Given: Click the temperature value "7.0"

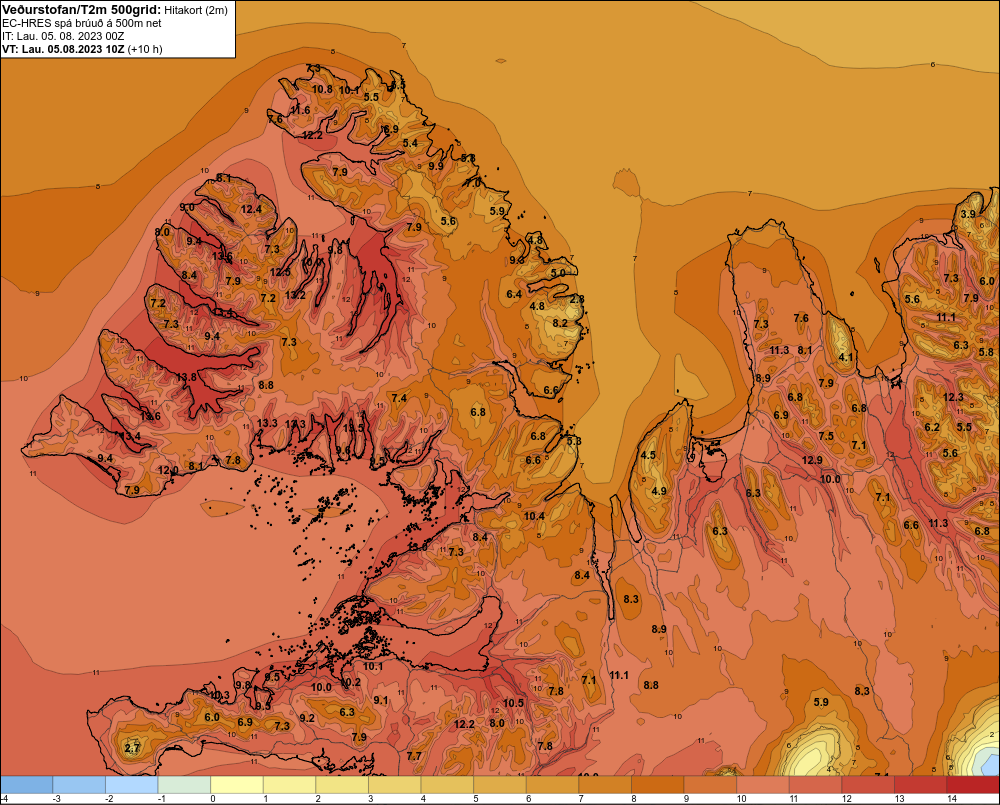Looking at the screenshot, I should point(473,183).
